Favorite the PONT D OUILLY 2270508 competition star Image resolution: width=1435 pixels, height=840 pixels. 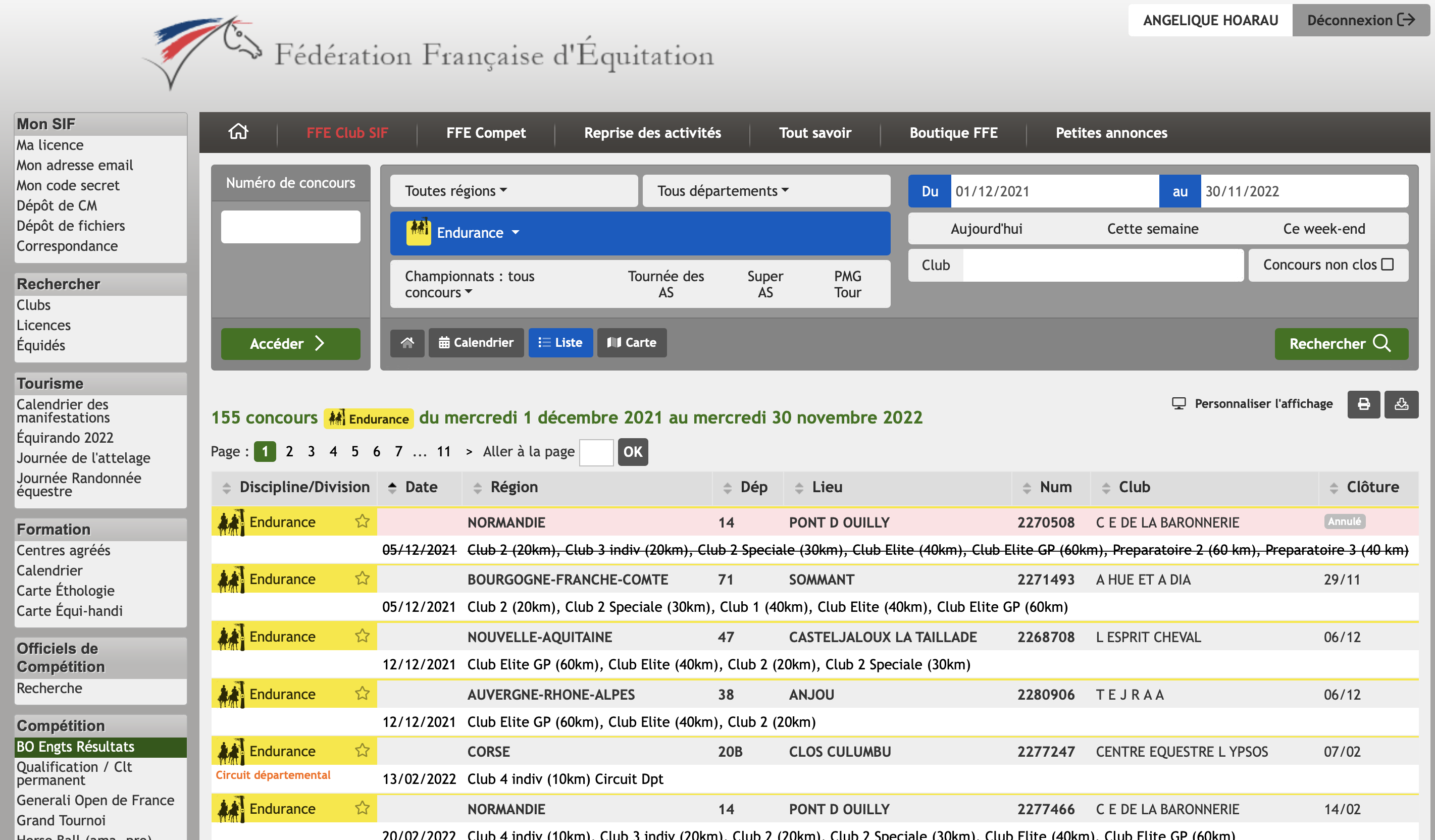click(x=362, y=521)
